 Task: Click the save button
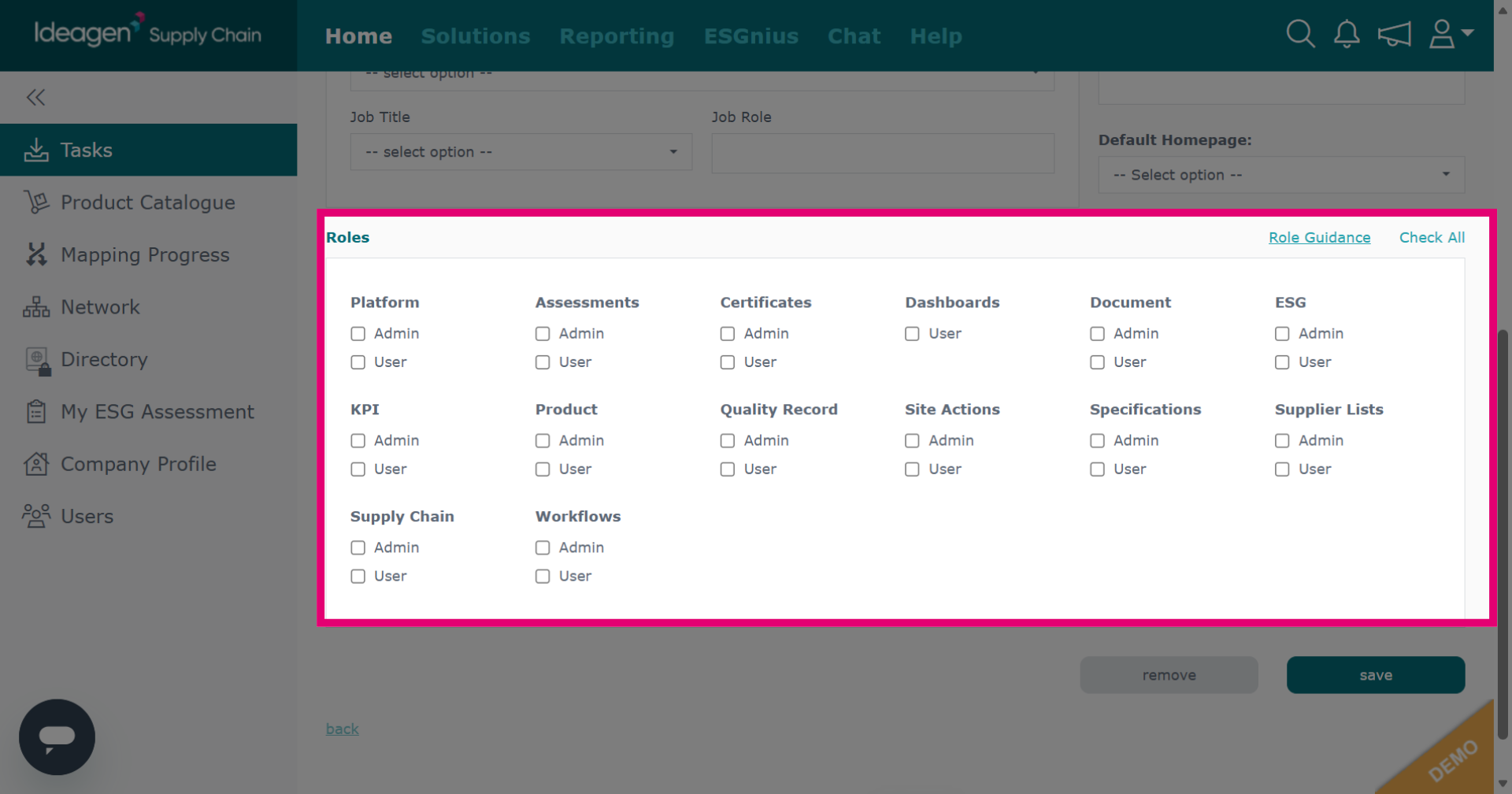(x=1376, y=675)
